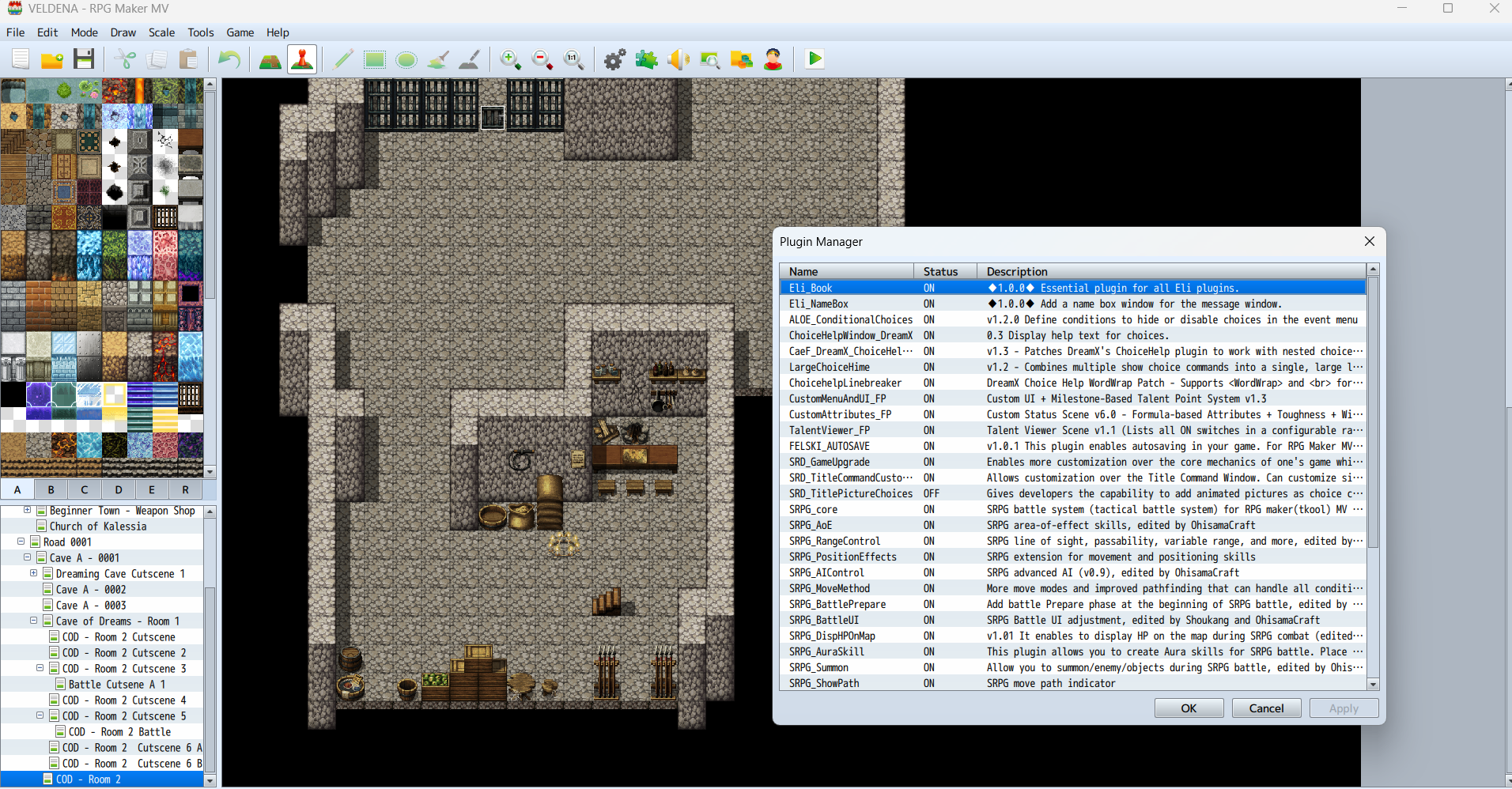
Task: Click the green puzzle piece Plugin Manager icon
Action: pos(646,59)
